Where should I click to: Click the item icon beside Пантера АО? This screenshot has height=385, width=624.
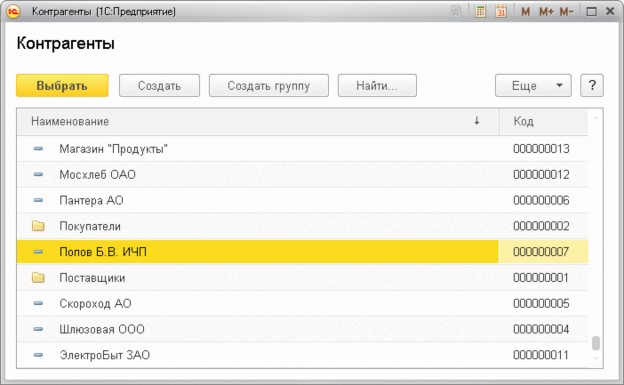point(38,200)
